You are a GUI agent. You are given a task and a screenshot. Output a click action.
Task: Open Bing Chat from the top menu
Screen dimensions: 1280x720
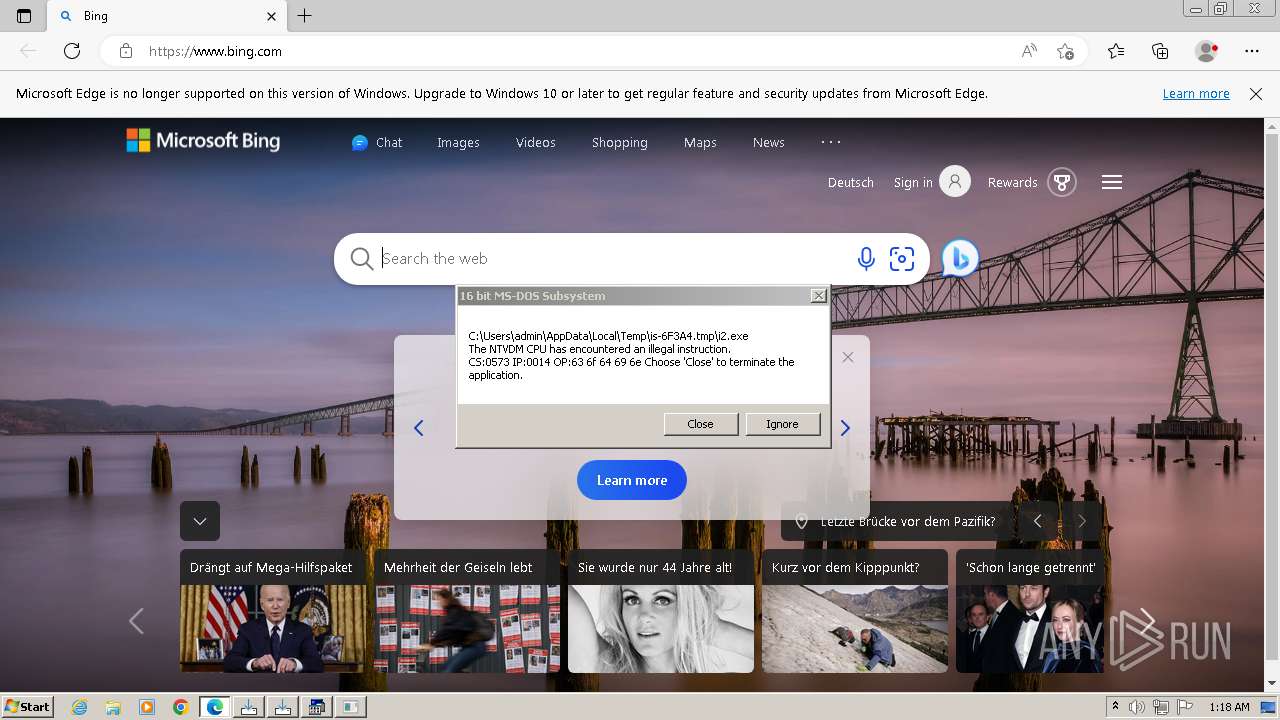click(x=377, y=142)
